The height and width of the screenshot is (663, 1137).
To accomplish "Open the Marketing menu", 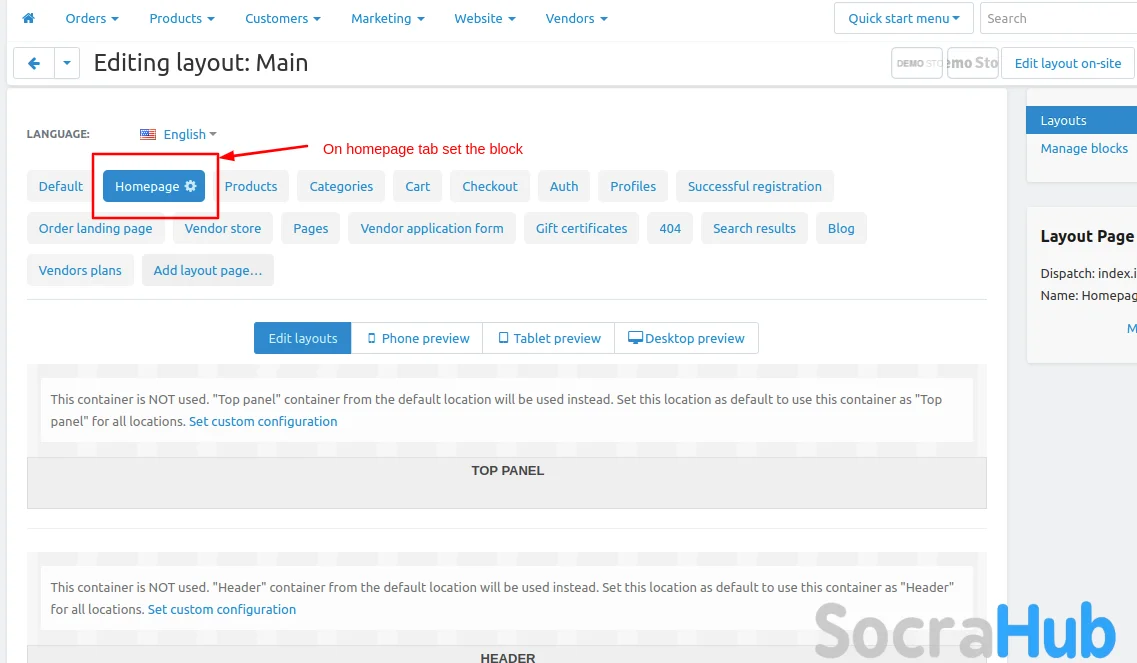I will click(x=388, y=18).
